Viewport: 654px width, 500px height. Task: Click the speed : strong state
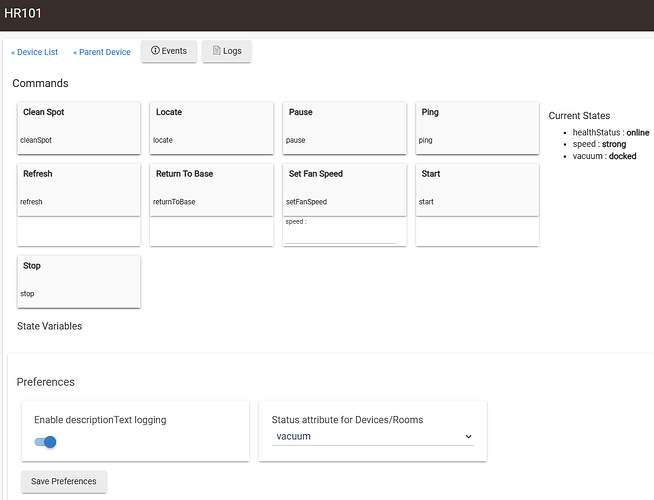[x=599, y=144]
